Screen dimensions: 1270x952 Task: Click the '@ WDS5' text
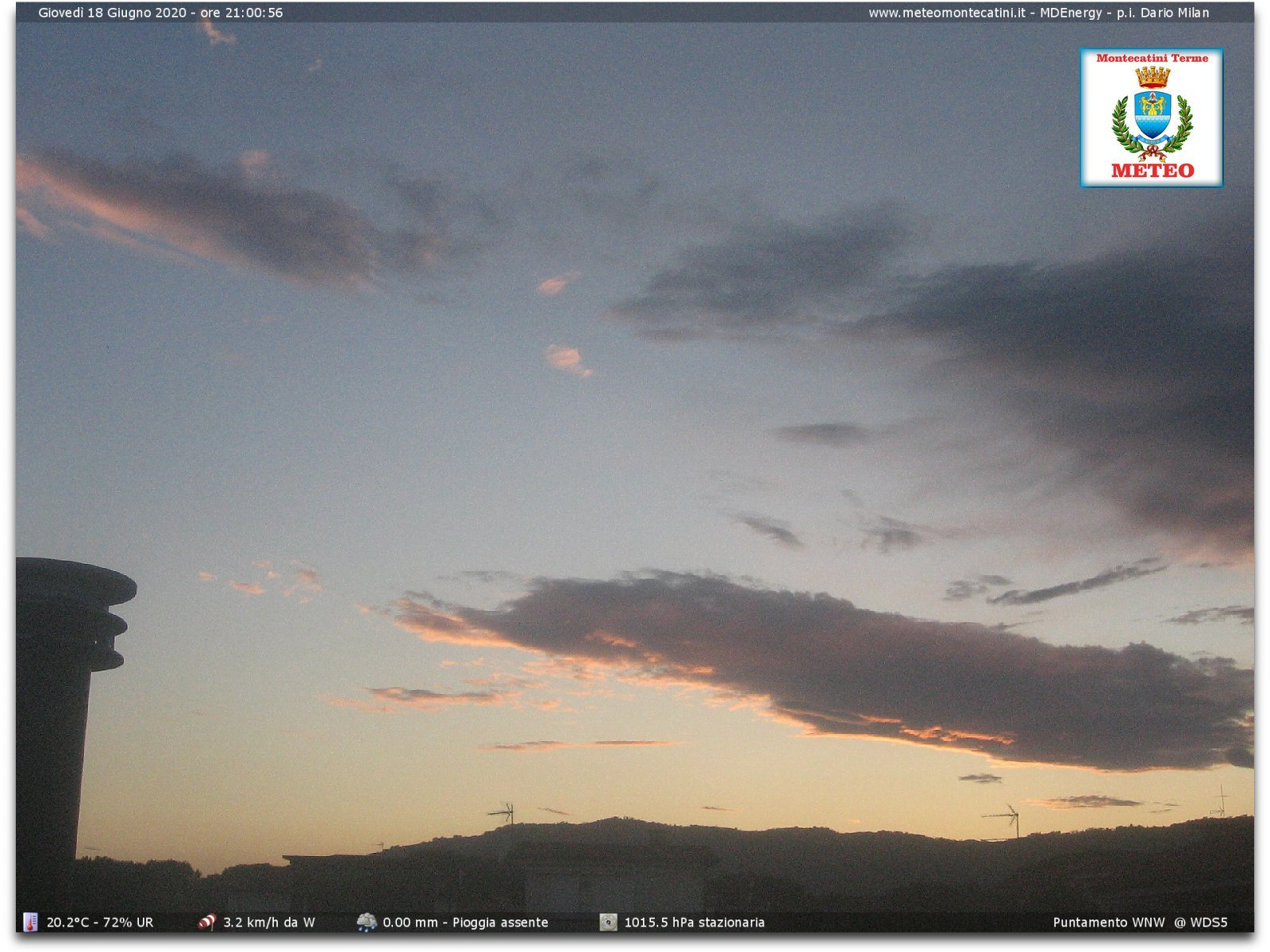click(x=1201, y=923)
